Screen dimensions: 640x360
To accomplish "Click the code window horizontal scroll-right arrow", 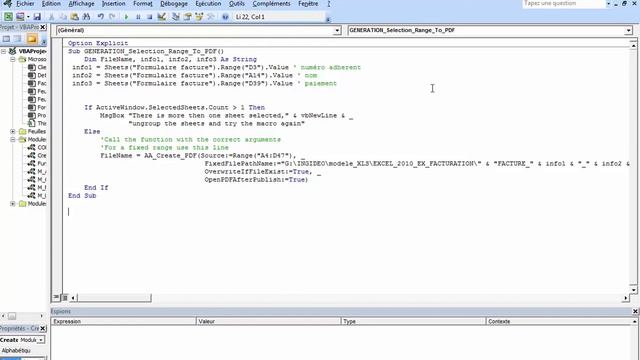I will click(x=626, y=298).
